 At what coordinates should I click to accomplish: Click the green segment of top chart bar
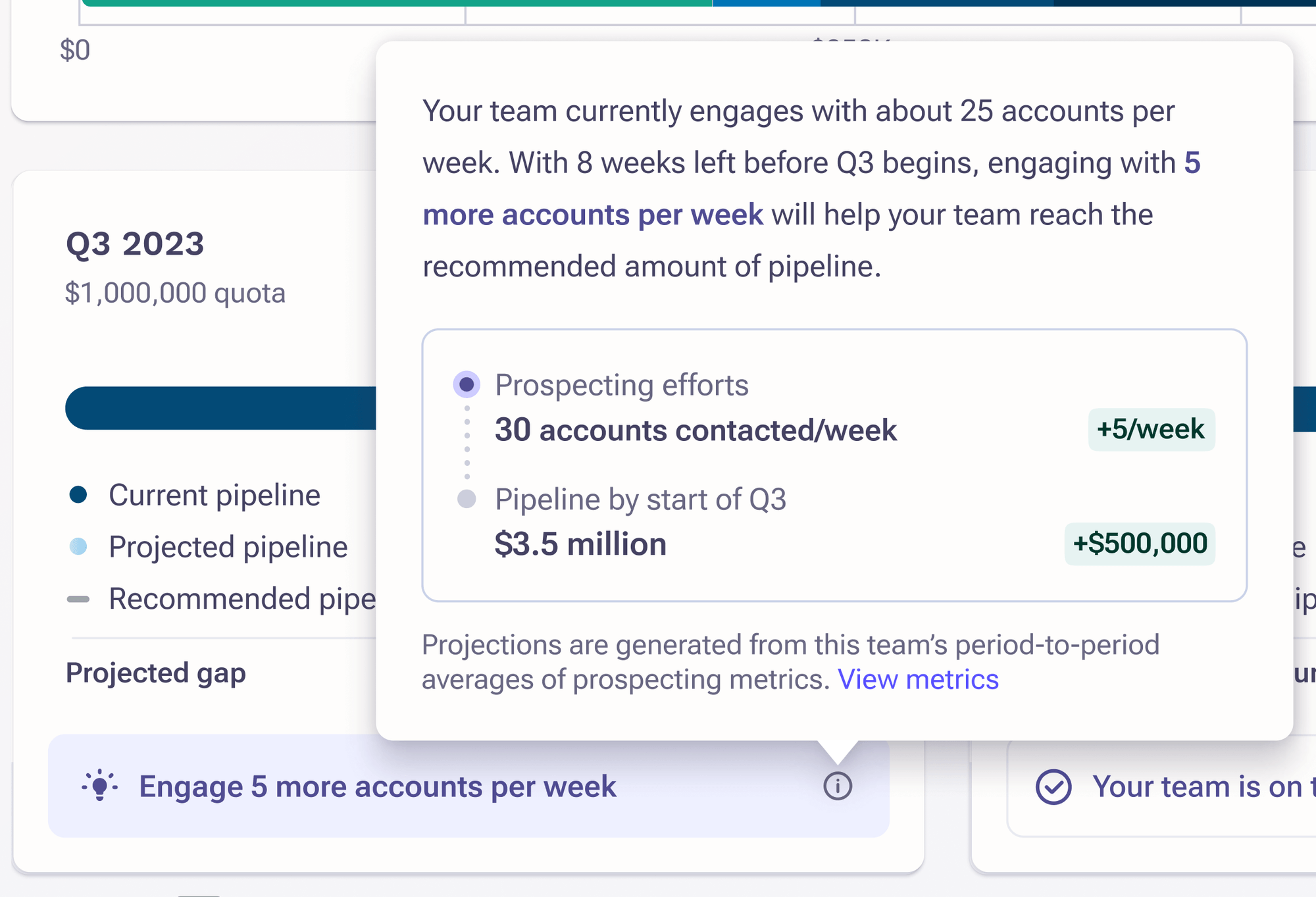click(395, 3)
